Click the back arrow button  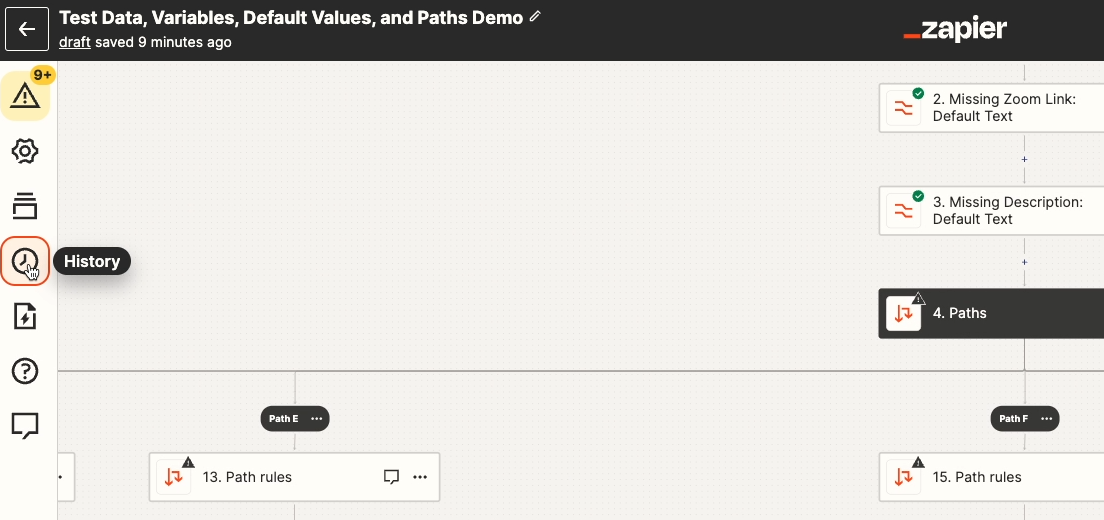(27, 29)
